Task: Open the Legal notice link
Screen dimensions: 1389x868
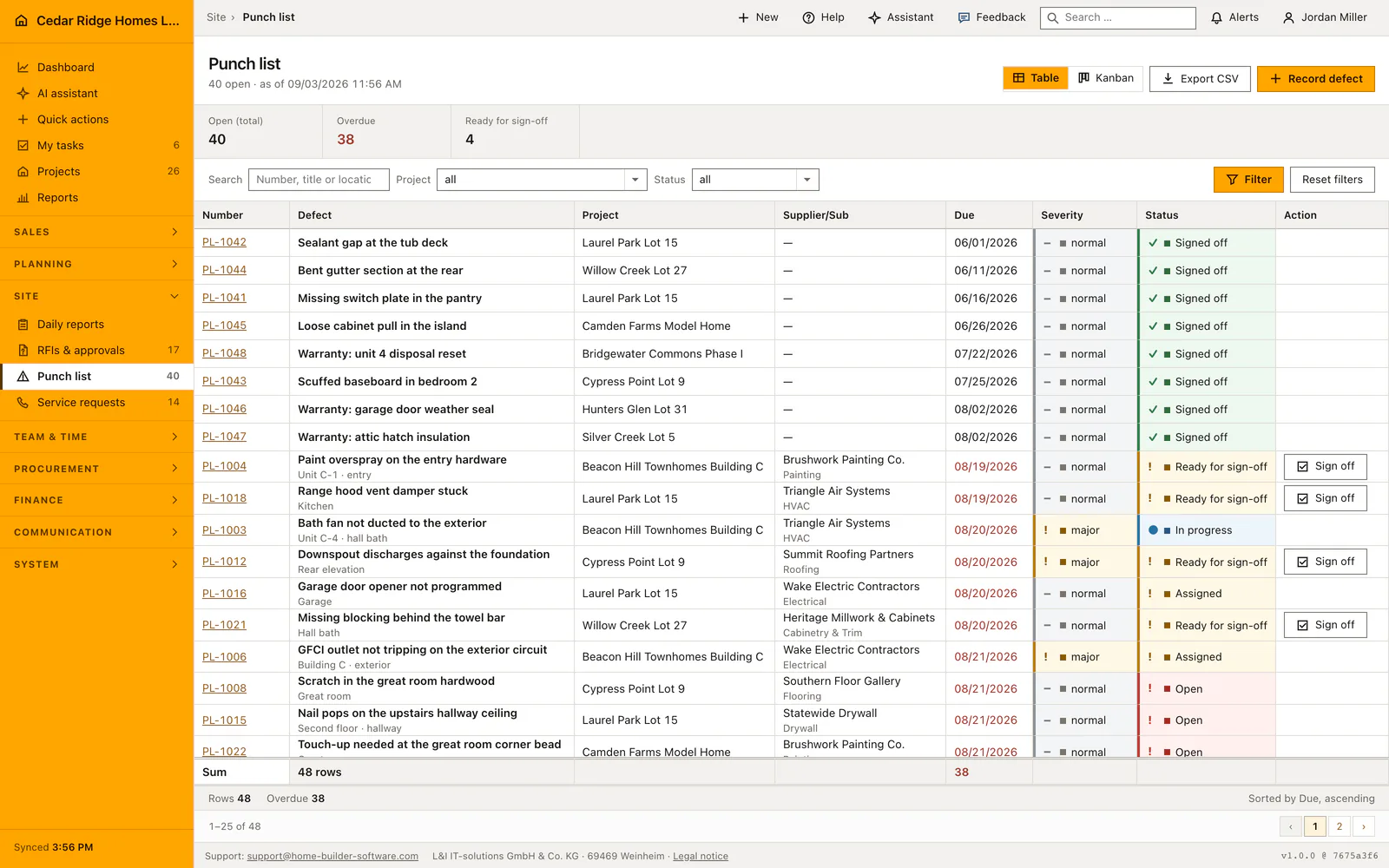Action: tap(701, 857)
